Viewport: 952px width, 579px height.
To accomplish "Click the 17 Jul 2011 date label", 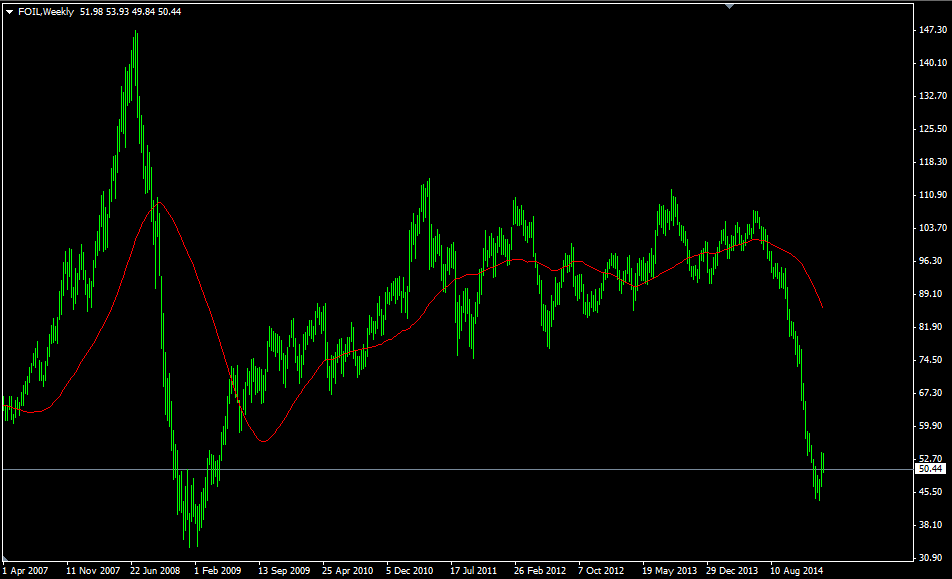I will click(x=473, y=571).
